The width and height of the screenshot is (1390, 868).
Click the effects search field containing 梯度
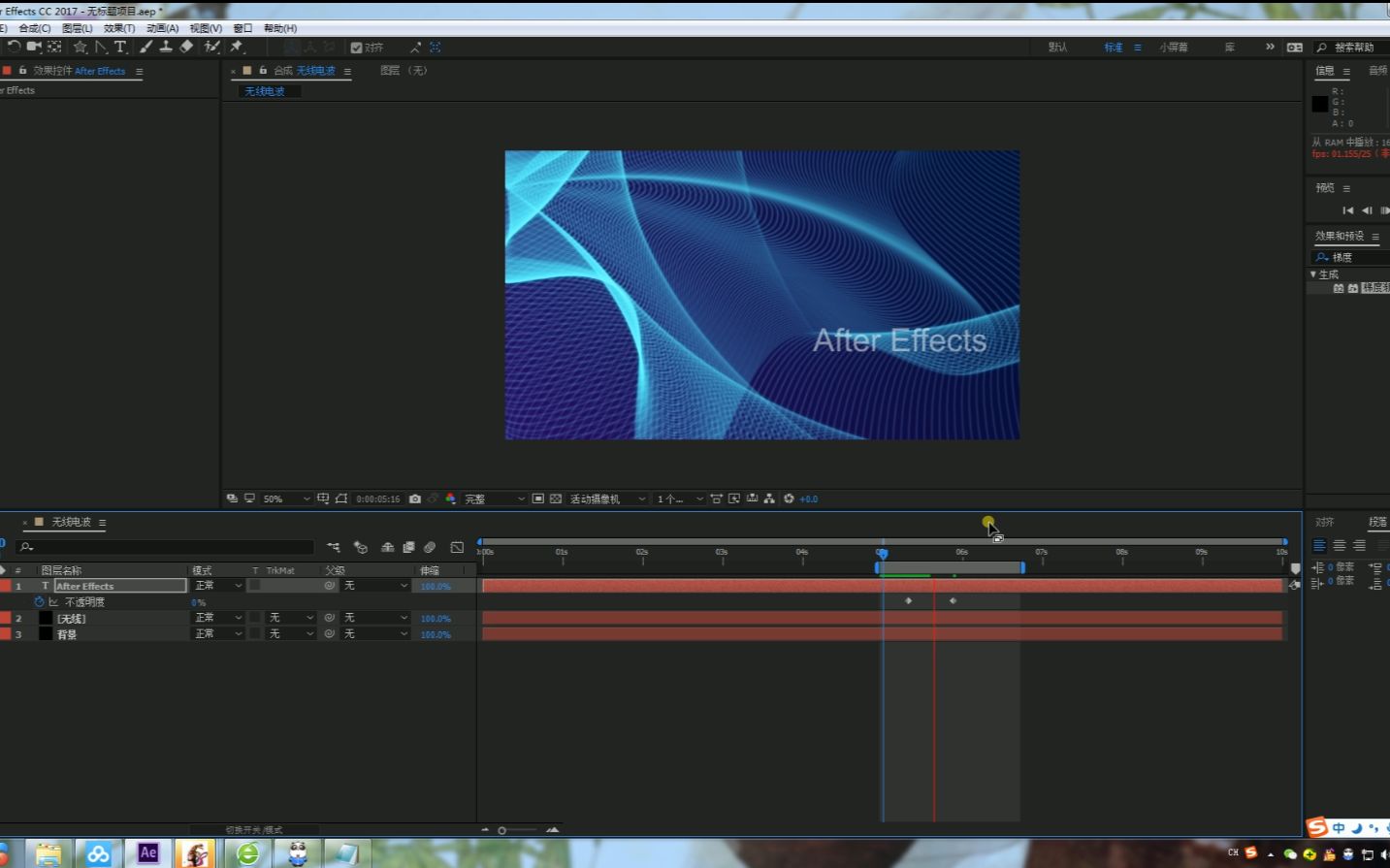click(1351, 257)
